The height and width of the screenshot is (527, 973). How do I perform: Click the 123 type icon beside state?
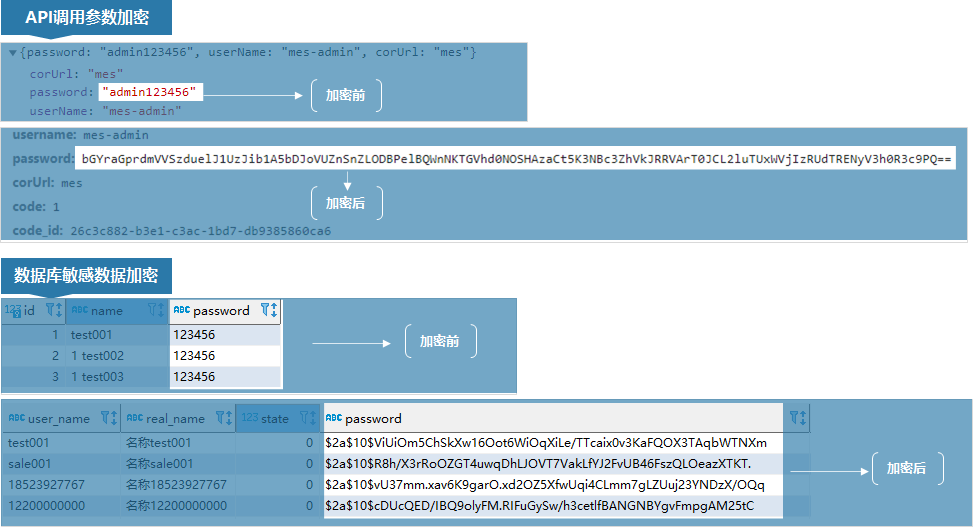pos(249,419)
